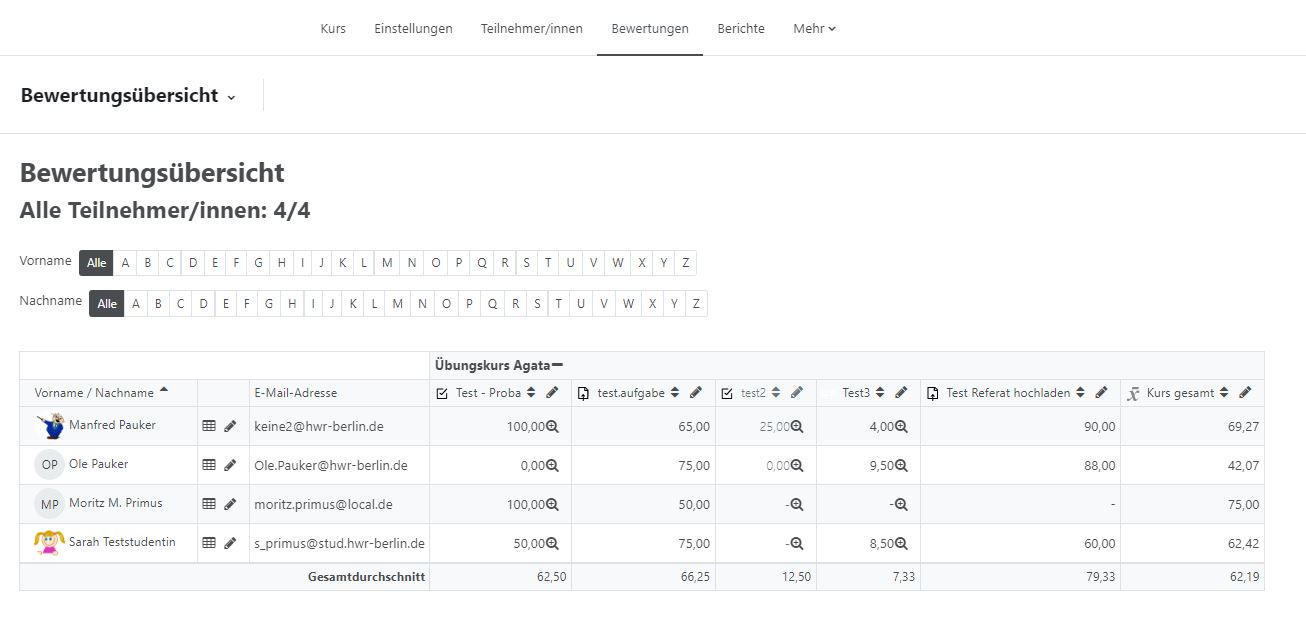The width and height of the screenshot is (1306, 637).
Task: Open the Berichte tab
Action: pyautogui.click(x=741, y=28)
